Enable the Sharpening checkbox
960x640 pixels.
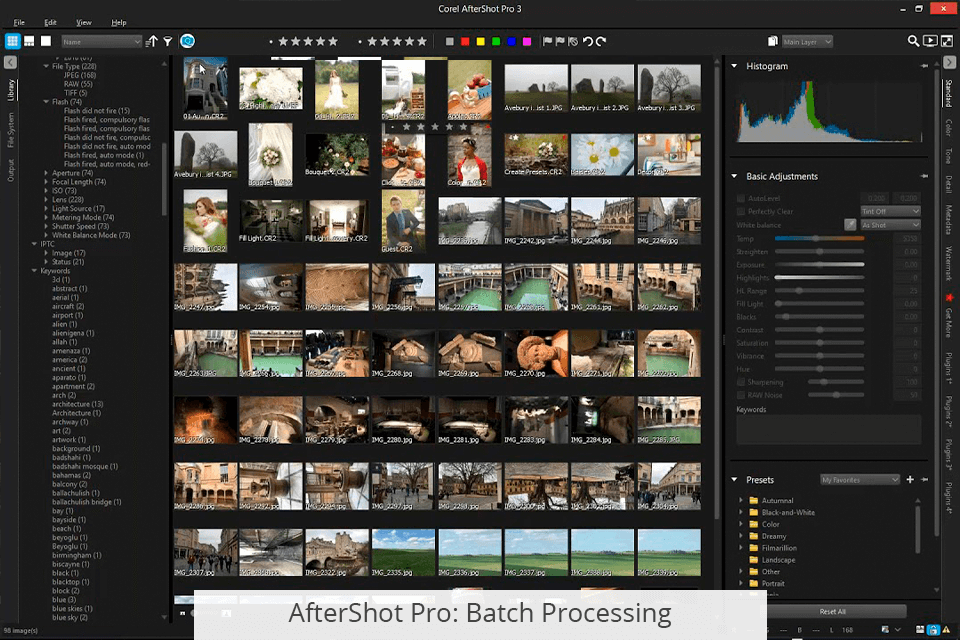[741, 382]
